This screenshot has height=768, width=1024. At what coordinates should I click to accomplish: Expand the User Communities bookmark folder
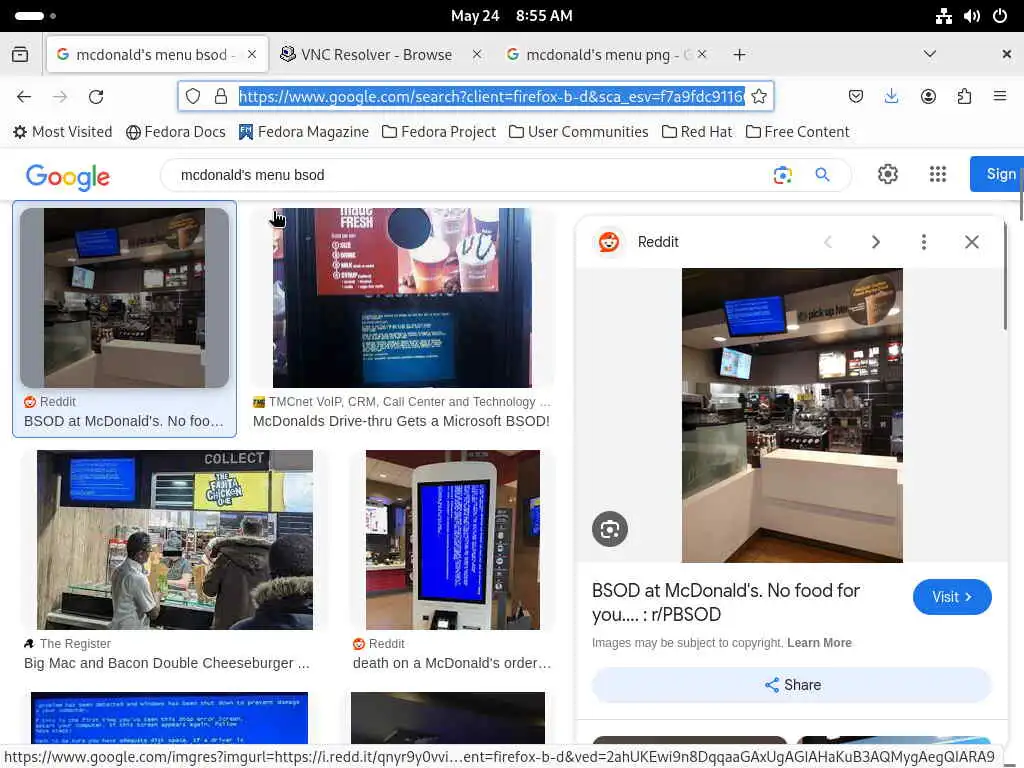(579, 132)
